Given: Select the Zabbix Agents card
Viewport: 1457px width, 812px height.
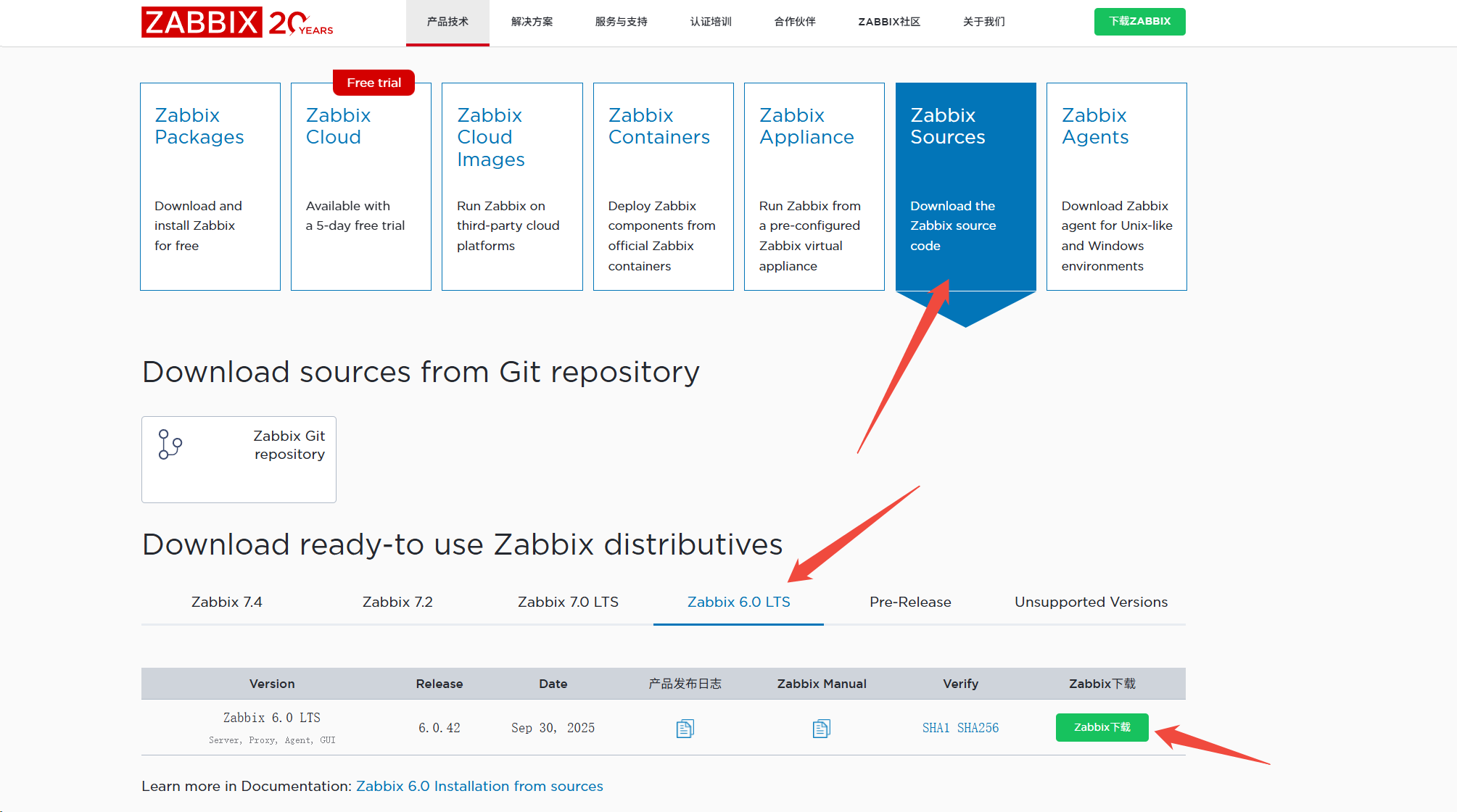Looking at the screenshot, I should click(1116, 186).
